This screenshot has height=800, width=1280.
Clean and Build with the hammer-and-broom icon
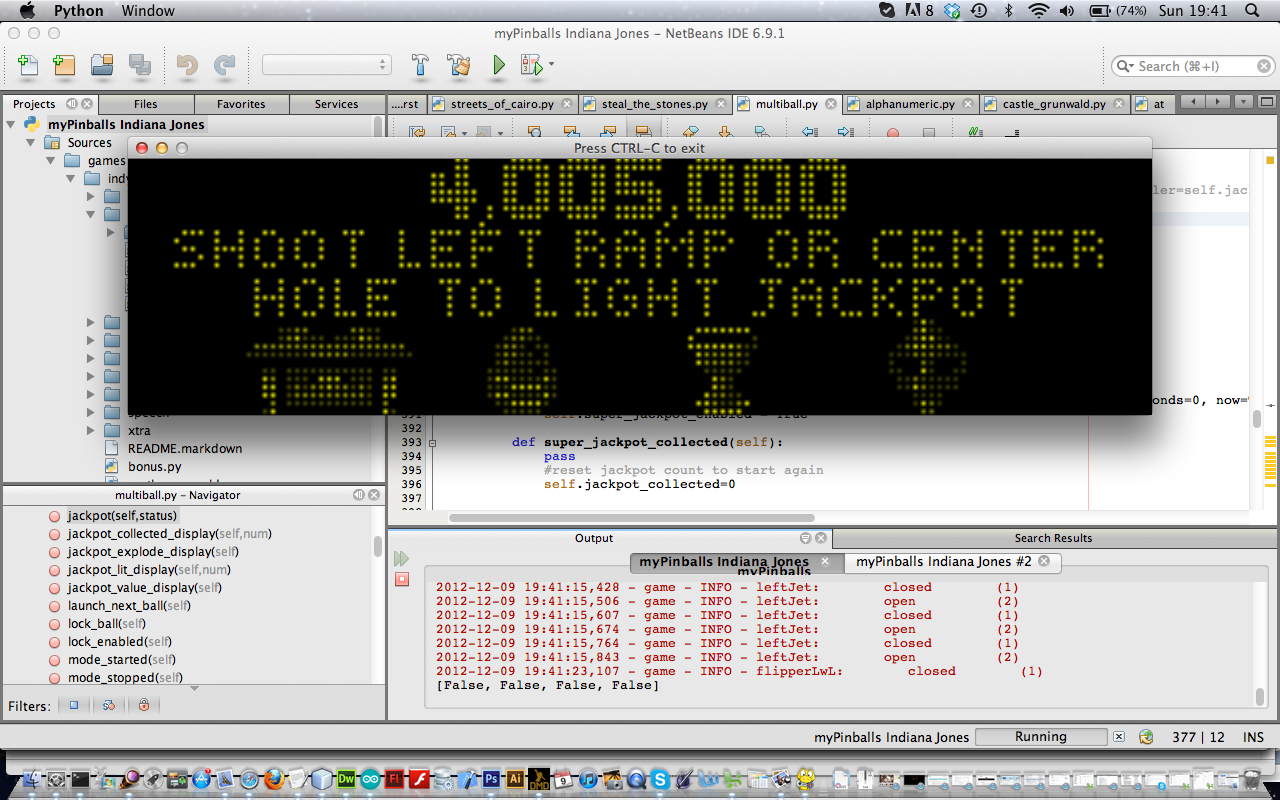(x=459, y=66)
